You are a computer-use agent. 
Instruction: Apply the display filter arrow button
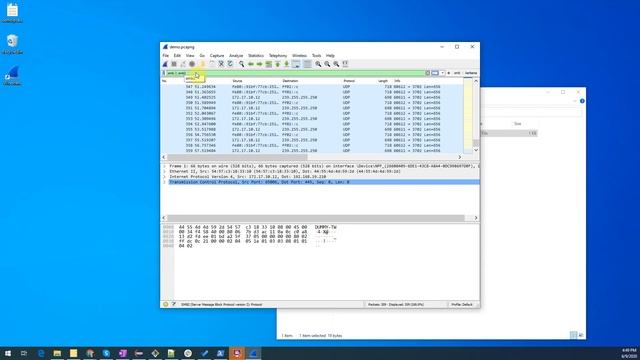(435, 73)
